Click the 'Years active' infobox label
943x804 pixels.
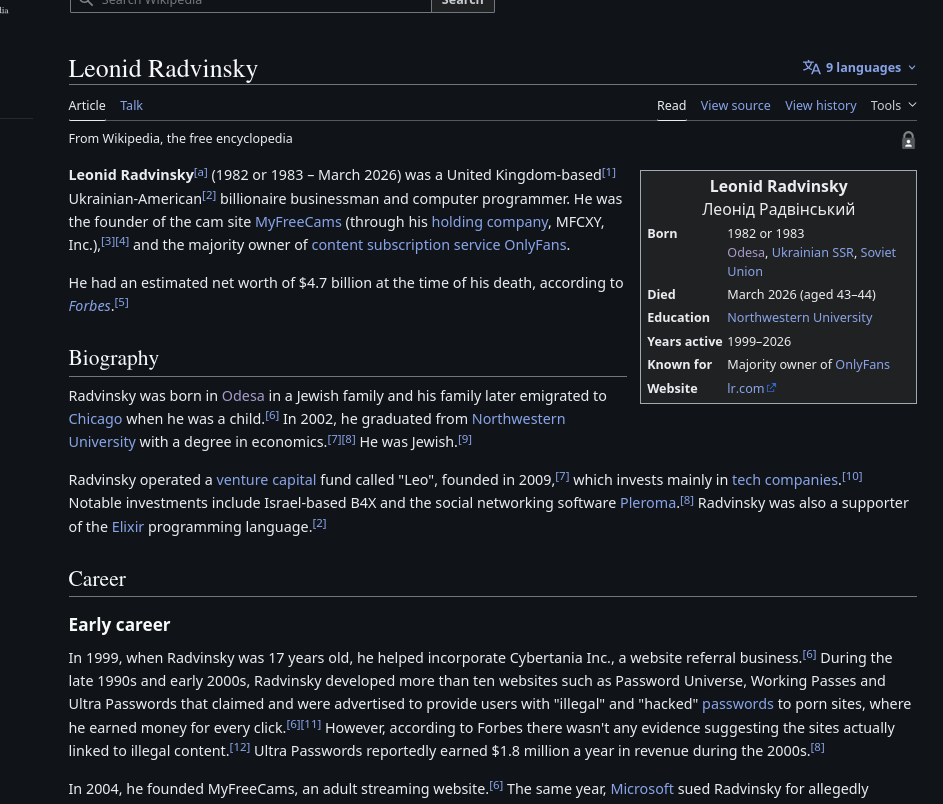click(684, 342)
